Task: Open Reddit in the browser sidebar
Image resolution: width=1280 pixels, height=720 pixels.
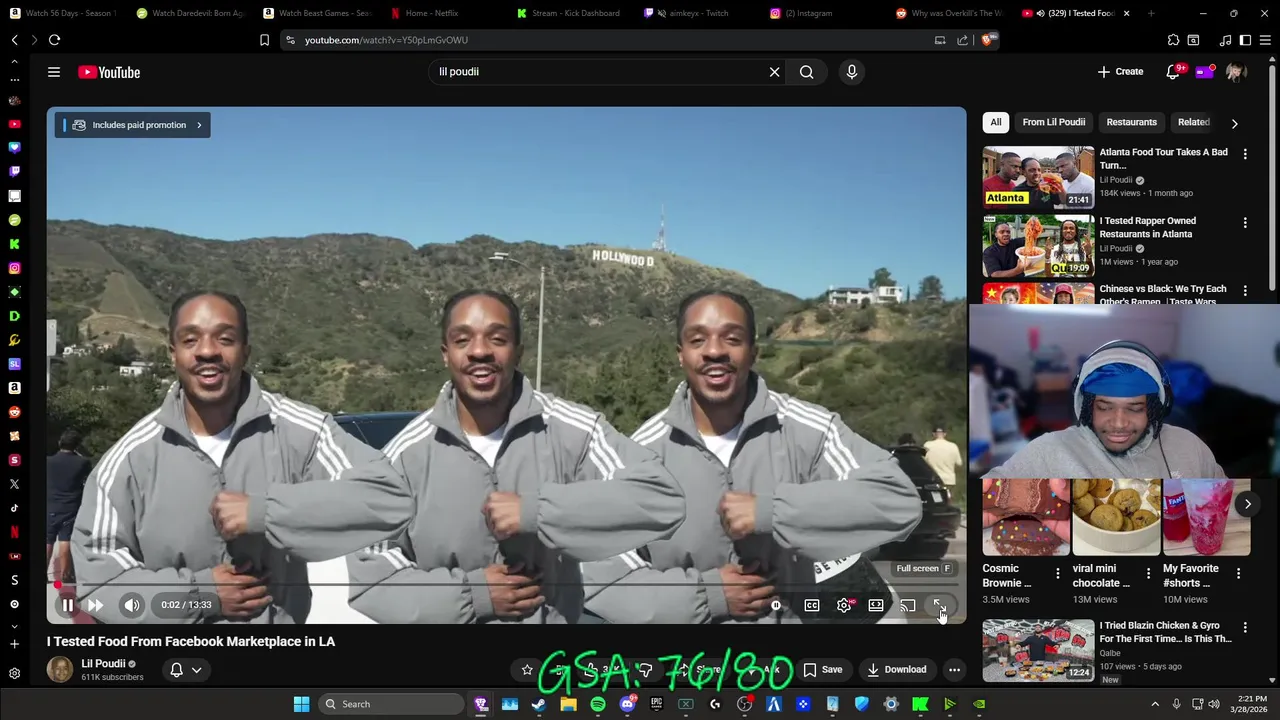Action: (x=14, y=412)
